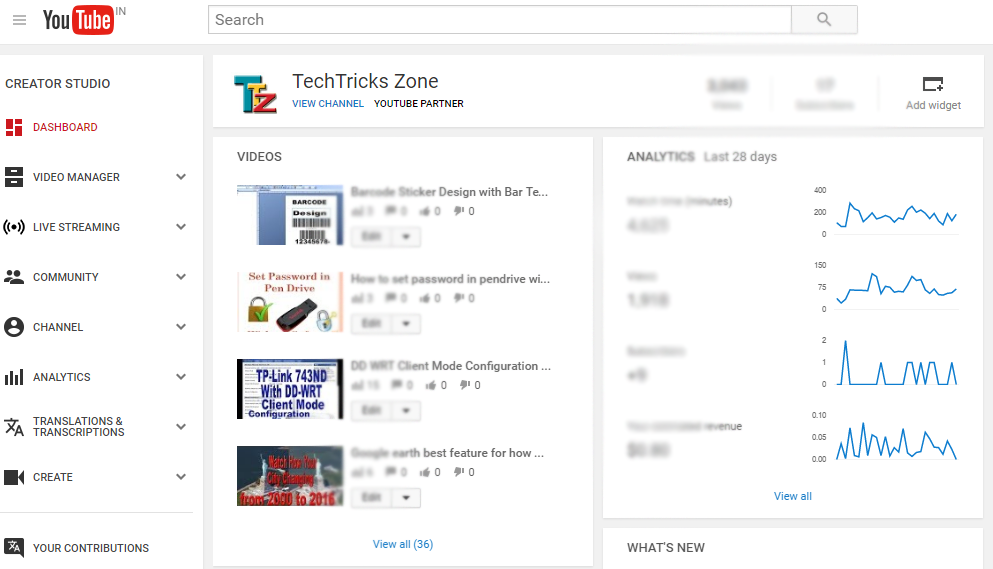Click inside the Search input field

500,20
